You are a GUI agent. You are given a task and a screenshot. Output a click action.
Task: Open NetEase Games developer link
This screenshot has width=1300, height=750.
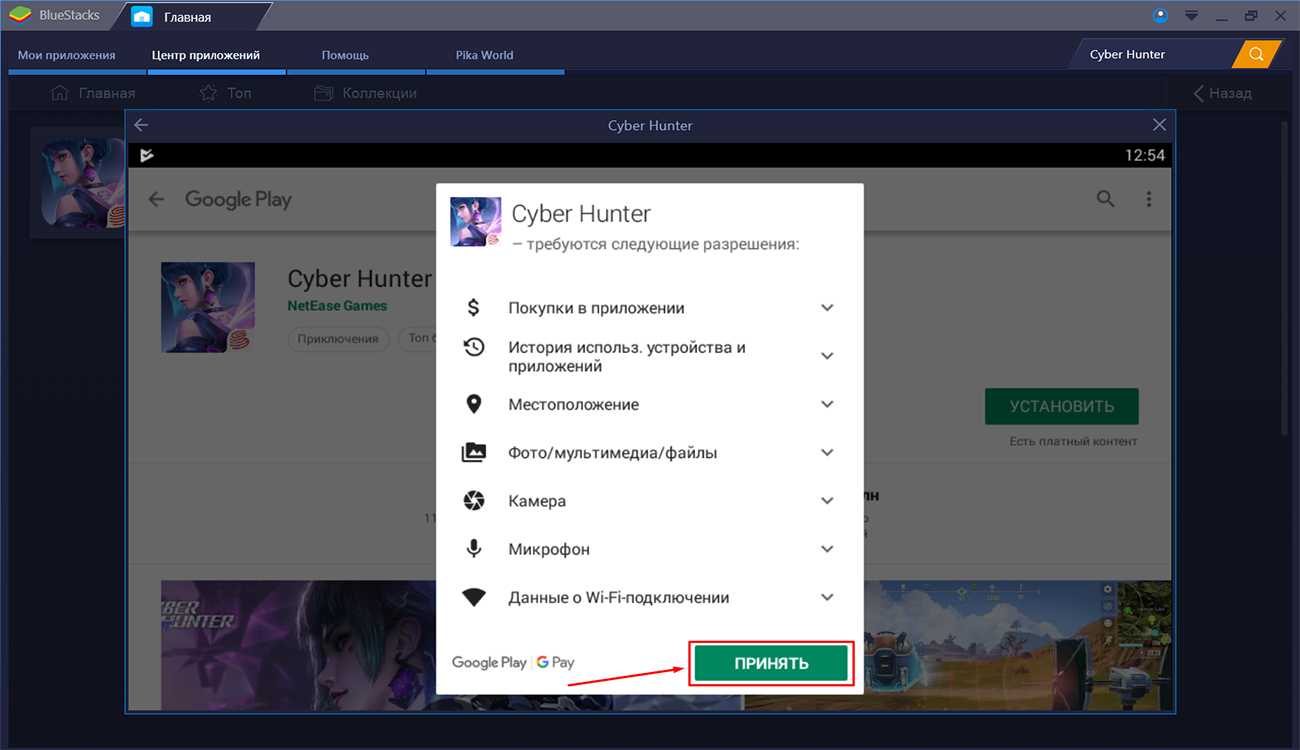337,306
